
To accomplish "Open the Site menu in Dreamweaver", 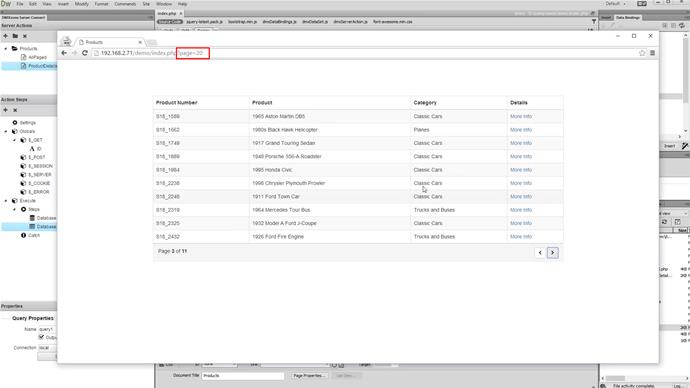I will [146, 4].
